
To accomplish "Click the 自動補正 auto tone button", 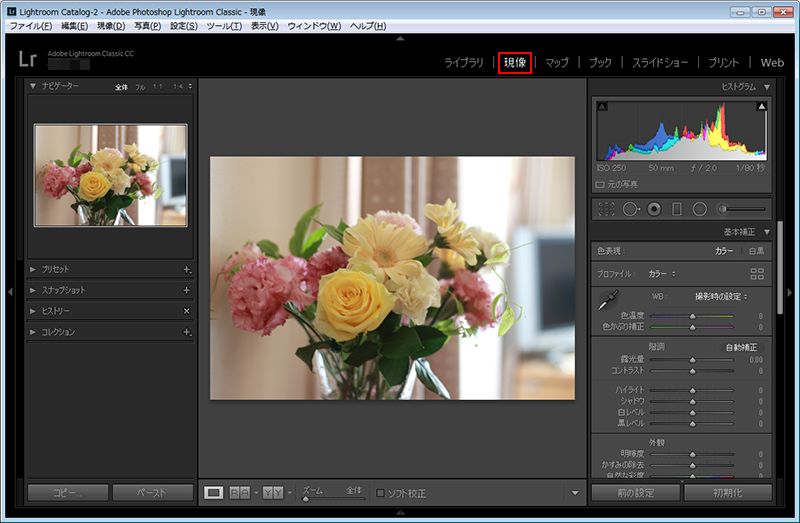I will click(x=741, y=347).
